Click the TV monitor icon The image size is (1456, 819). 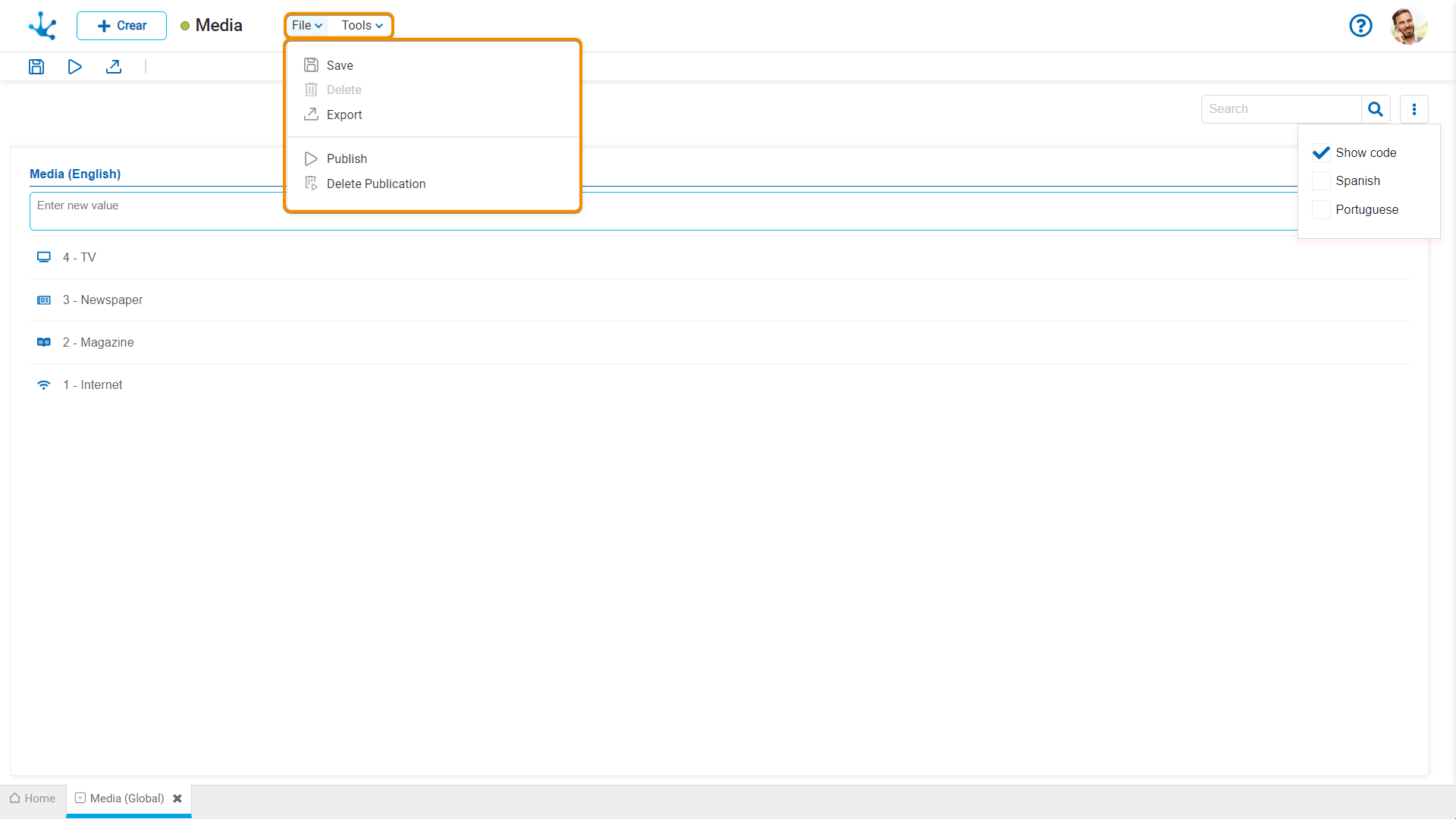pyautogui.click(x=44, y=257)
